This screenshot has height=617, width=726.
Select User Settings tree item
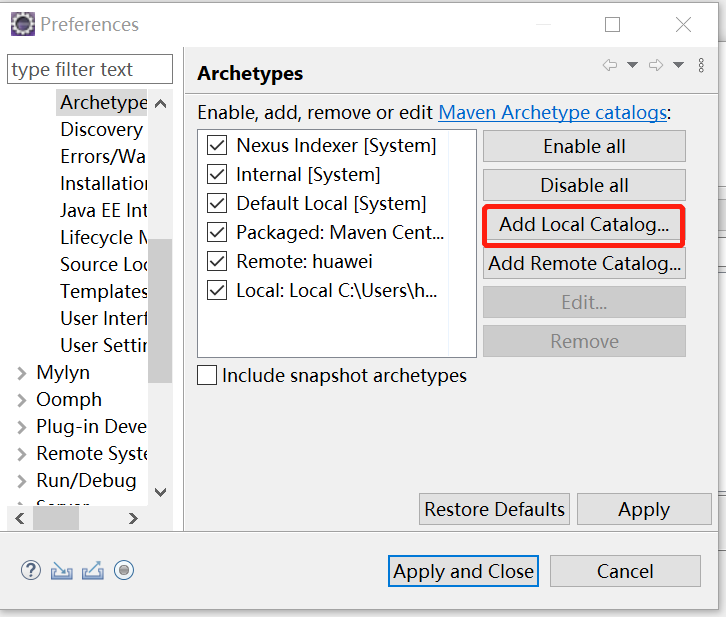click(x=104, y=345)
